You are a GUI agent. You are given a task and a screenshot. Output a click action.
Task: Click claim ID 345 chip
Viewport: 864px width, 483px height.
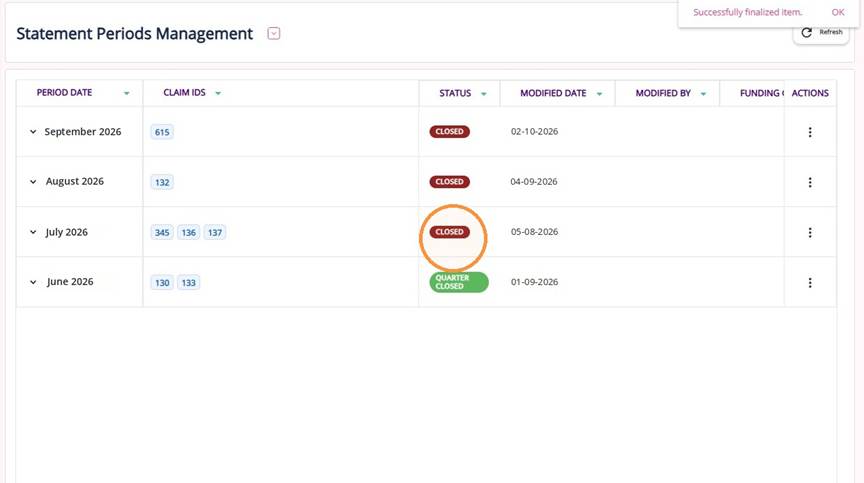[162, 232]
